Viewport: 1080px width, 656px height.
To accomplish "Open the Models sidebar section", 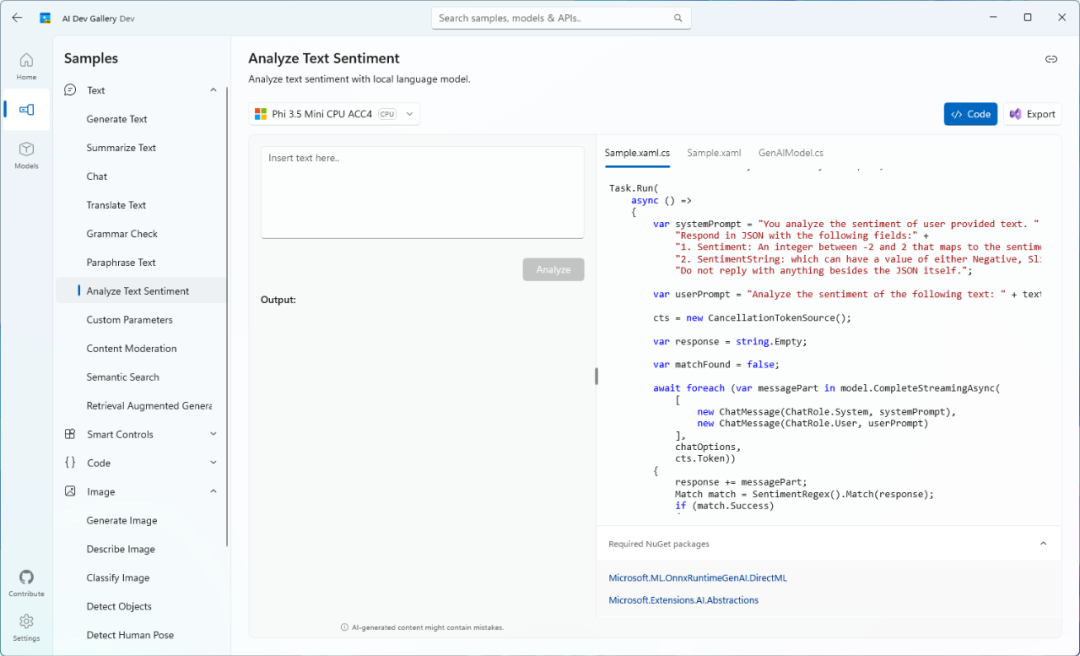I will tap(26, 154).
